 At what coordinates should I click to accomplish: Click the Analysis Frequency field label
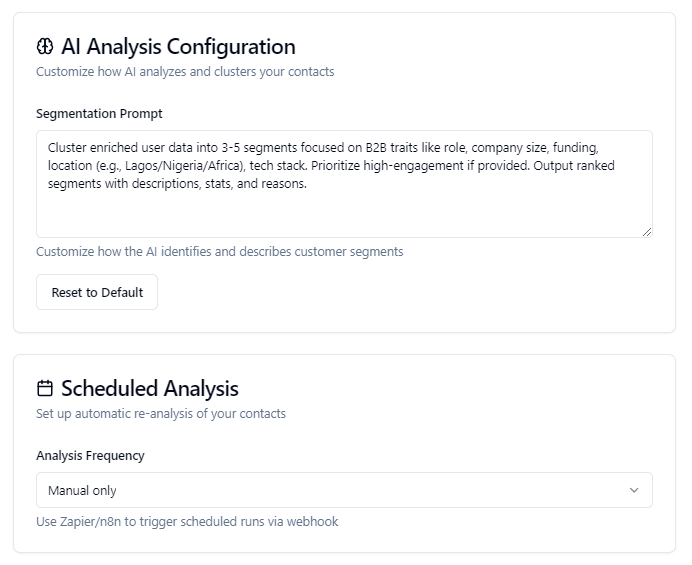(x=90, y=456)
